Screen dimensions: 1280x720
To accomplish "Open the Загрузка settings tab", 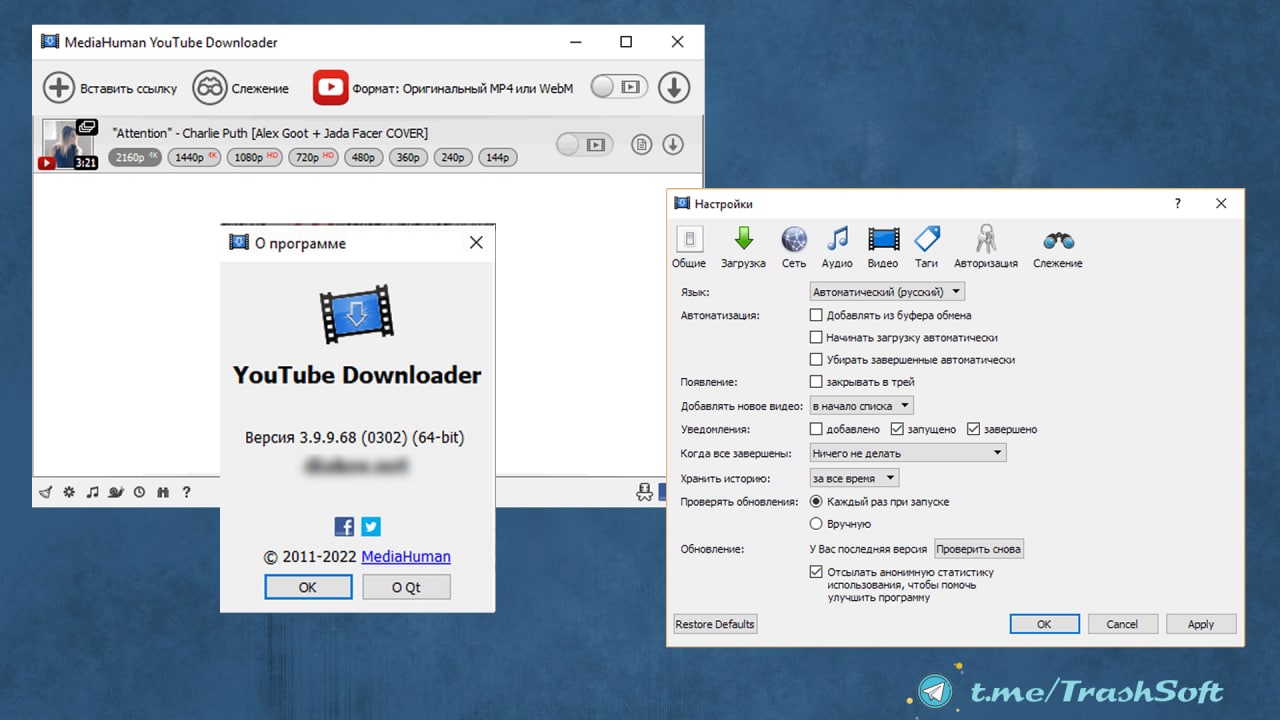I will pyautogui.click(x=743, y=247).
